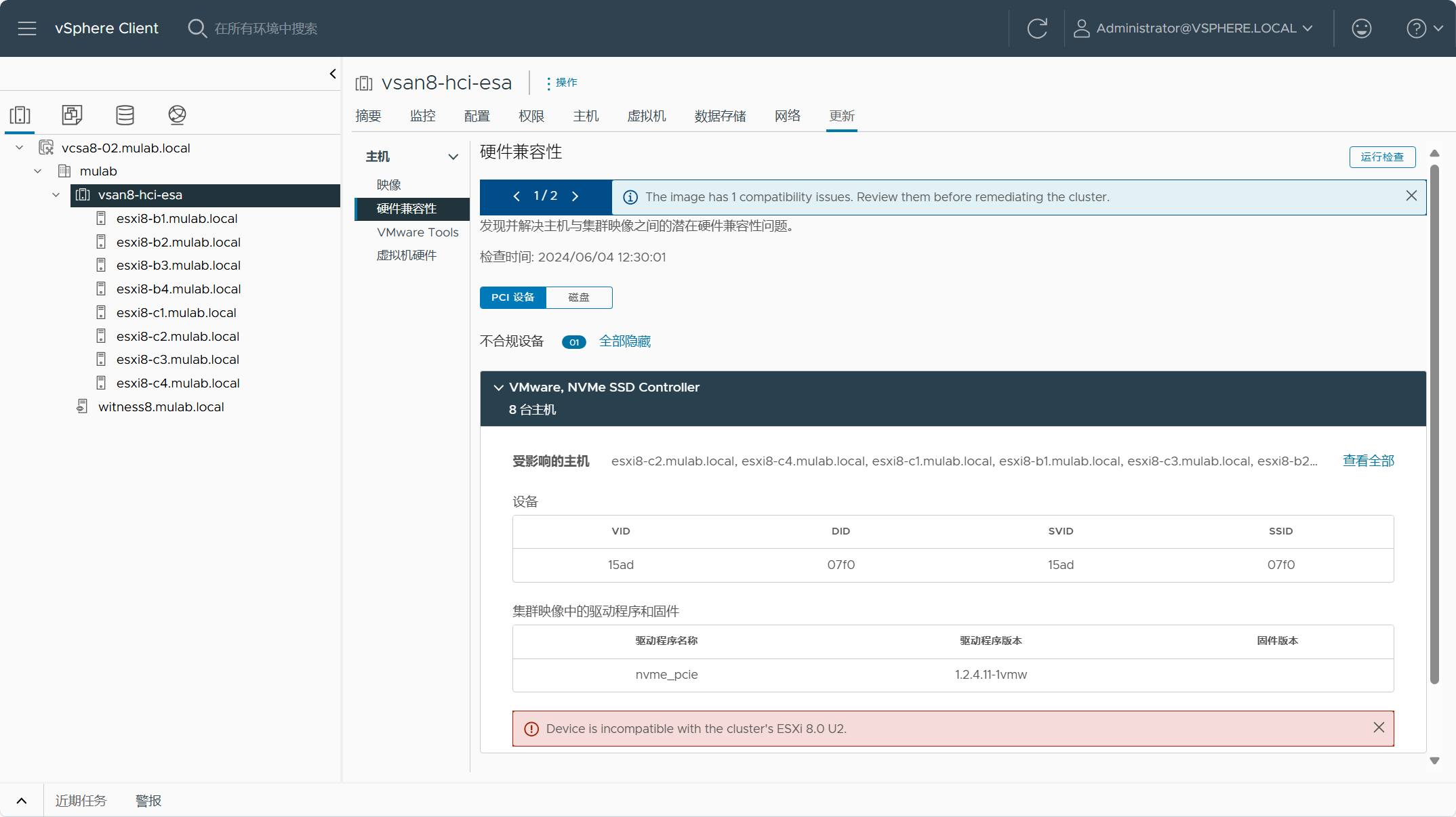Go to previous compatibility message
This screenshot has height=817, width=1456.
click(517, 196)
